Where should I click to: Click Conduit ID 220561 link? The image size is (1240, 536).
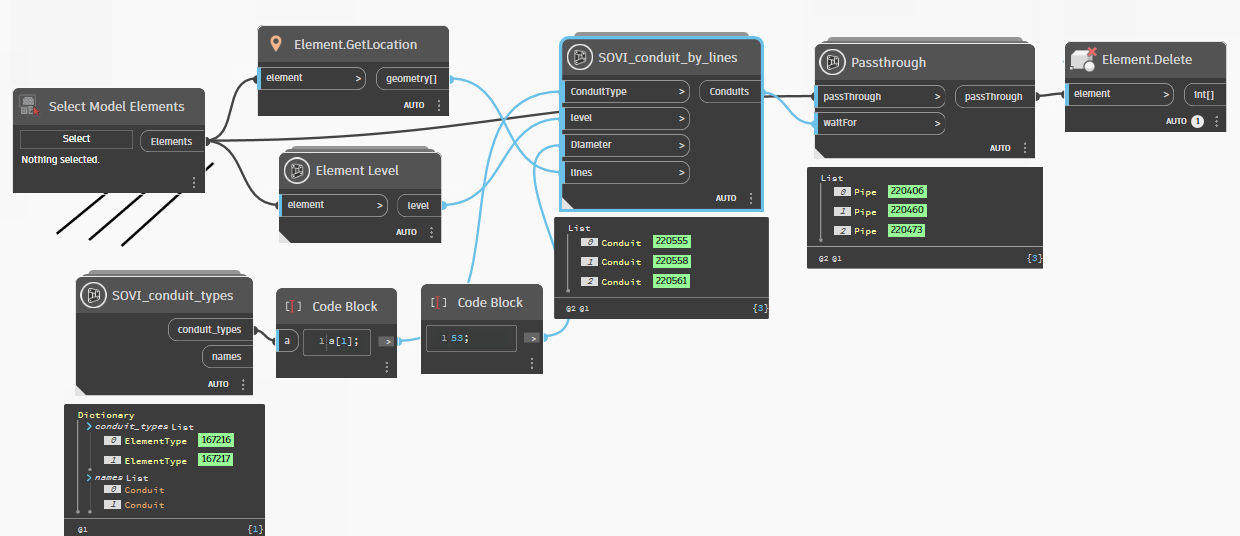(672, 281)
